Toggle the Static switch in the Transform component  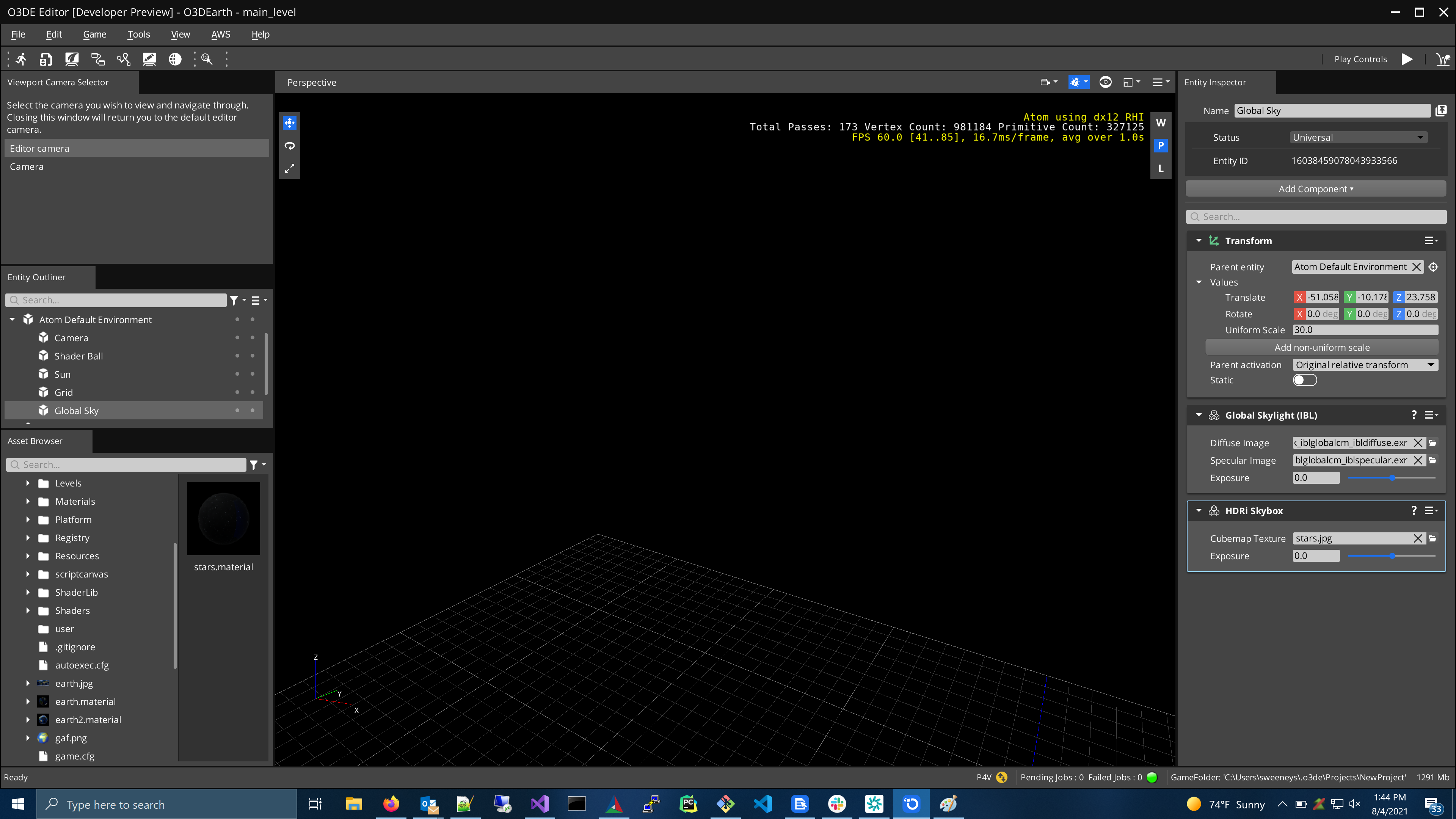pyautogui.click(x=1305, y=380)
